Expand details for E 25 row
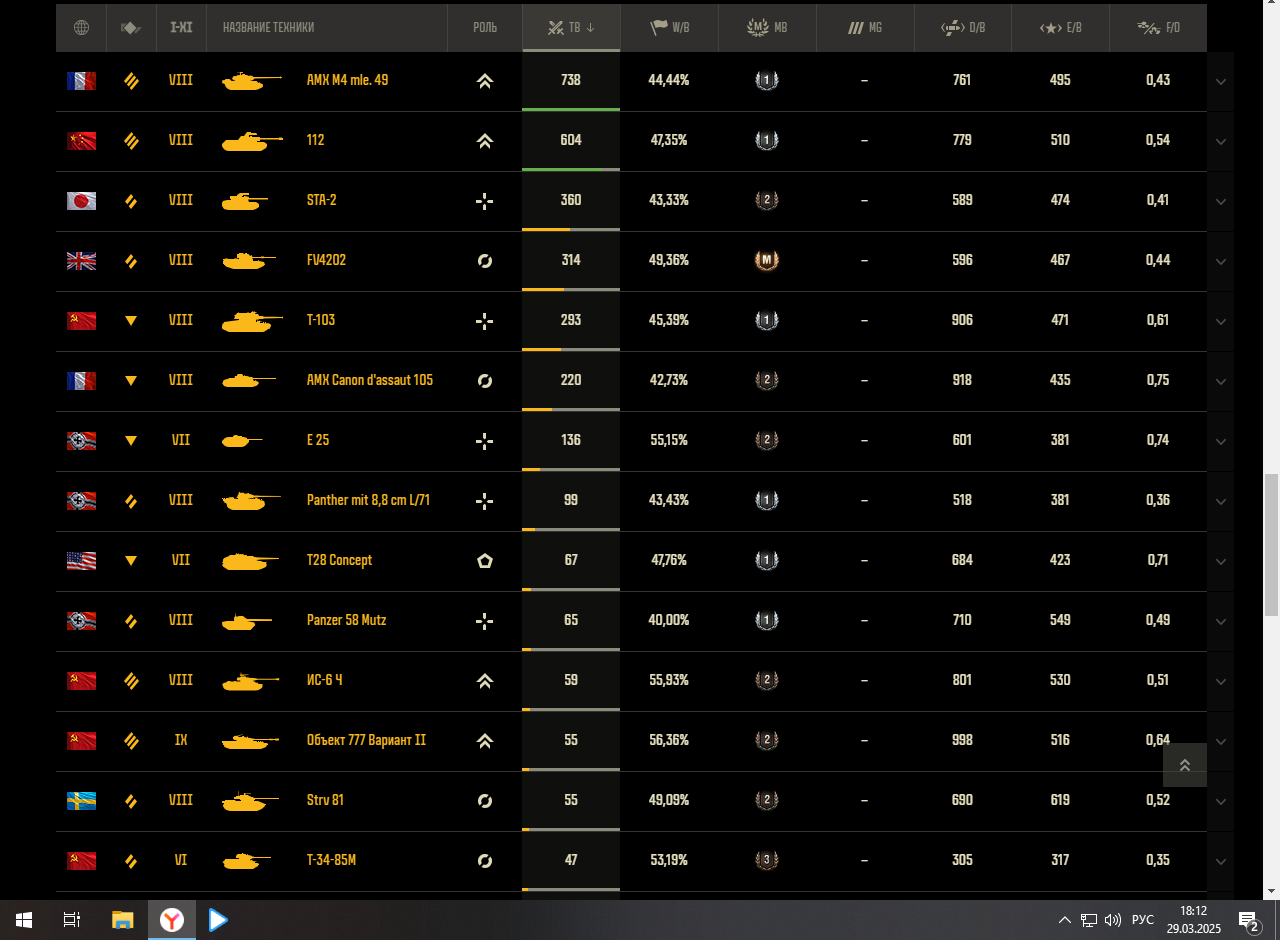Screen dimensions: 1280x940 click(x=1221, y=441)
